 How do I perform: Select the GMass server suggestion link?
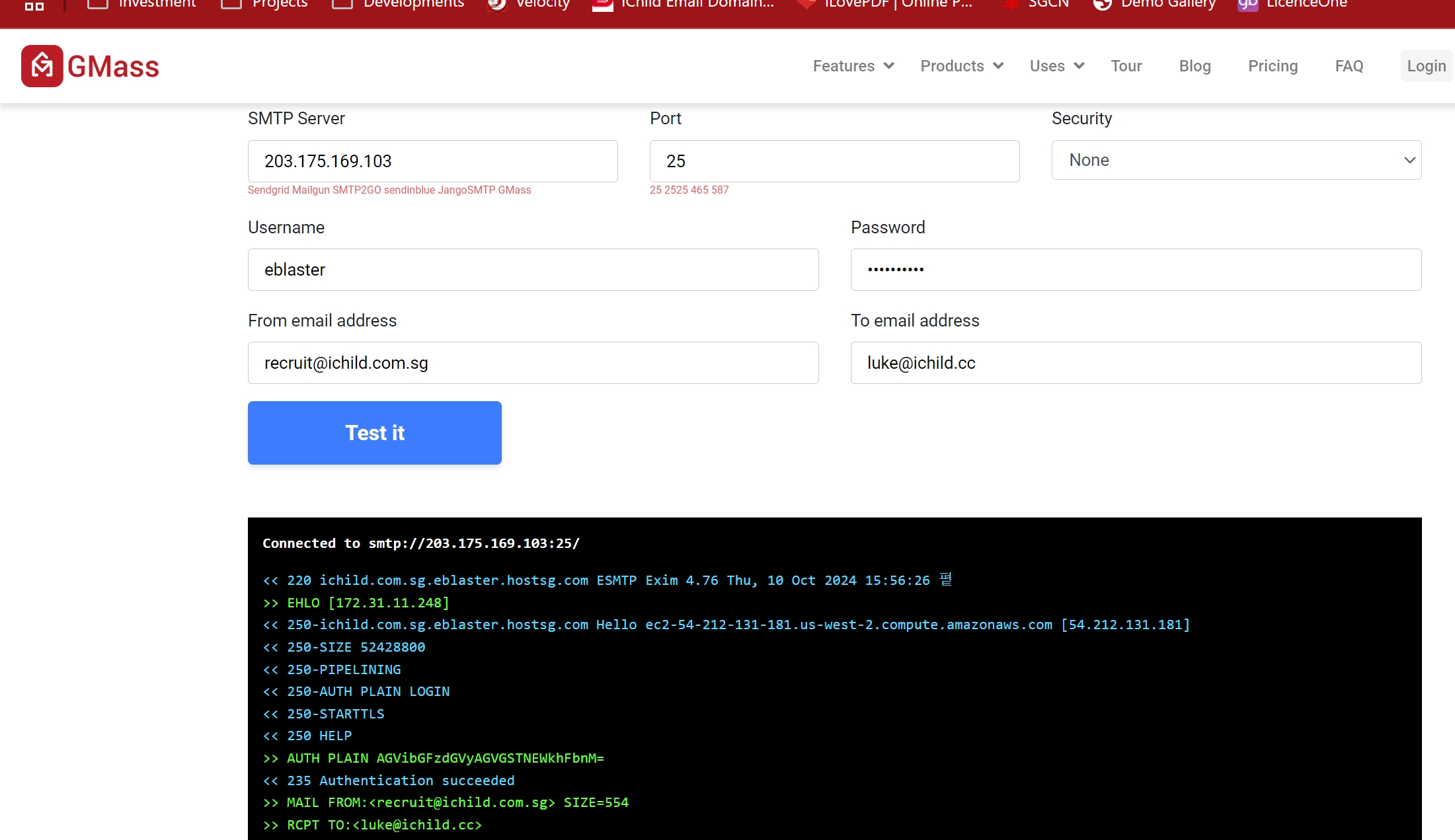tap(514, 190)
